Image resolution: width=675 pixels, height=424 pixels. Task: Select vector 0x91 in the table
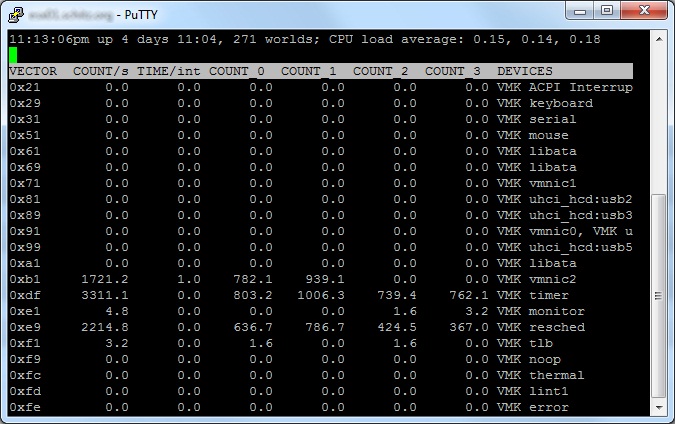25,231
